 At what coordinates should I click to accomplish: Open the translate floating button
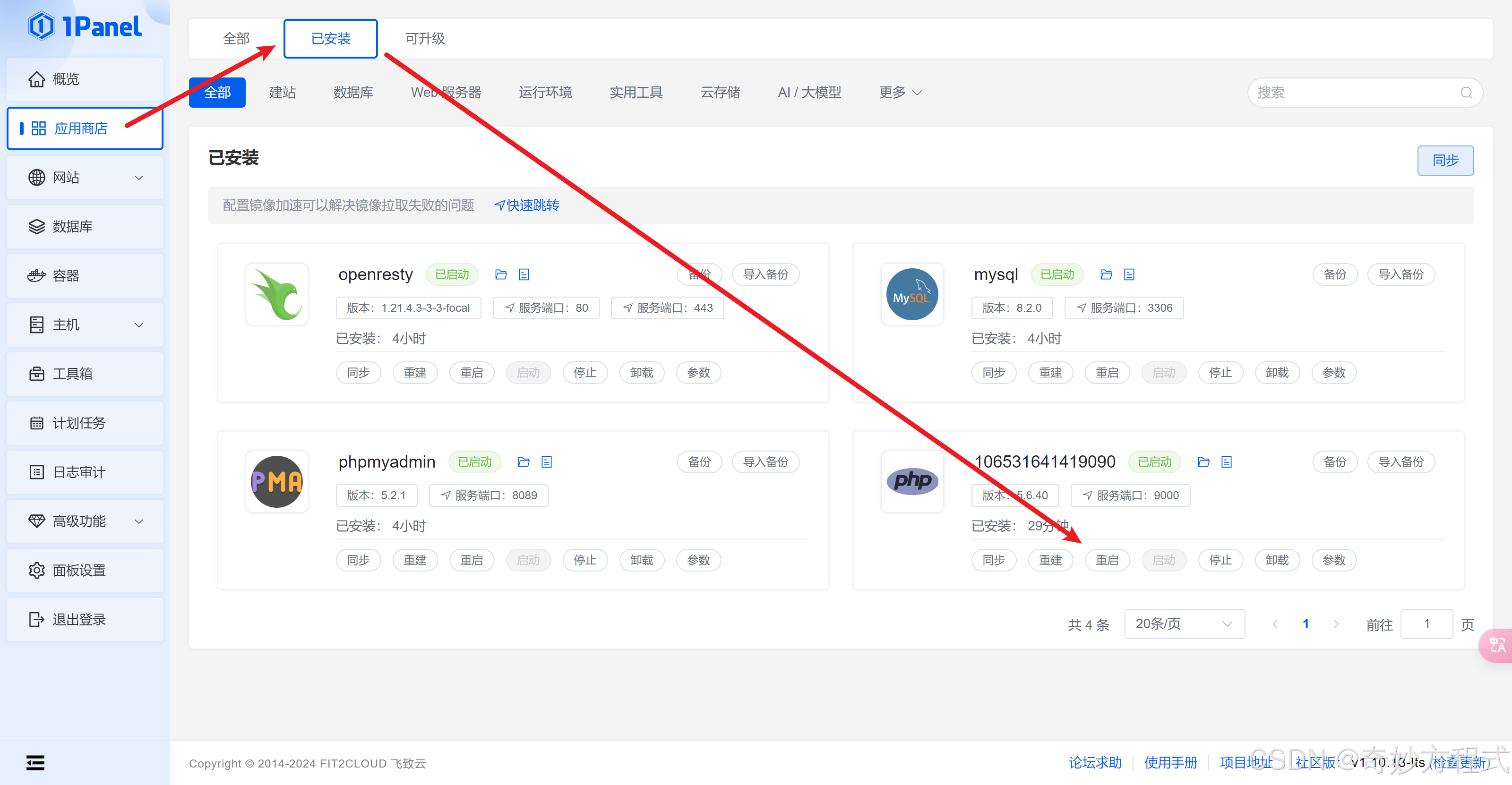tap(1495, 645)
